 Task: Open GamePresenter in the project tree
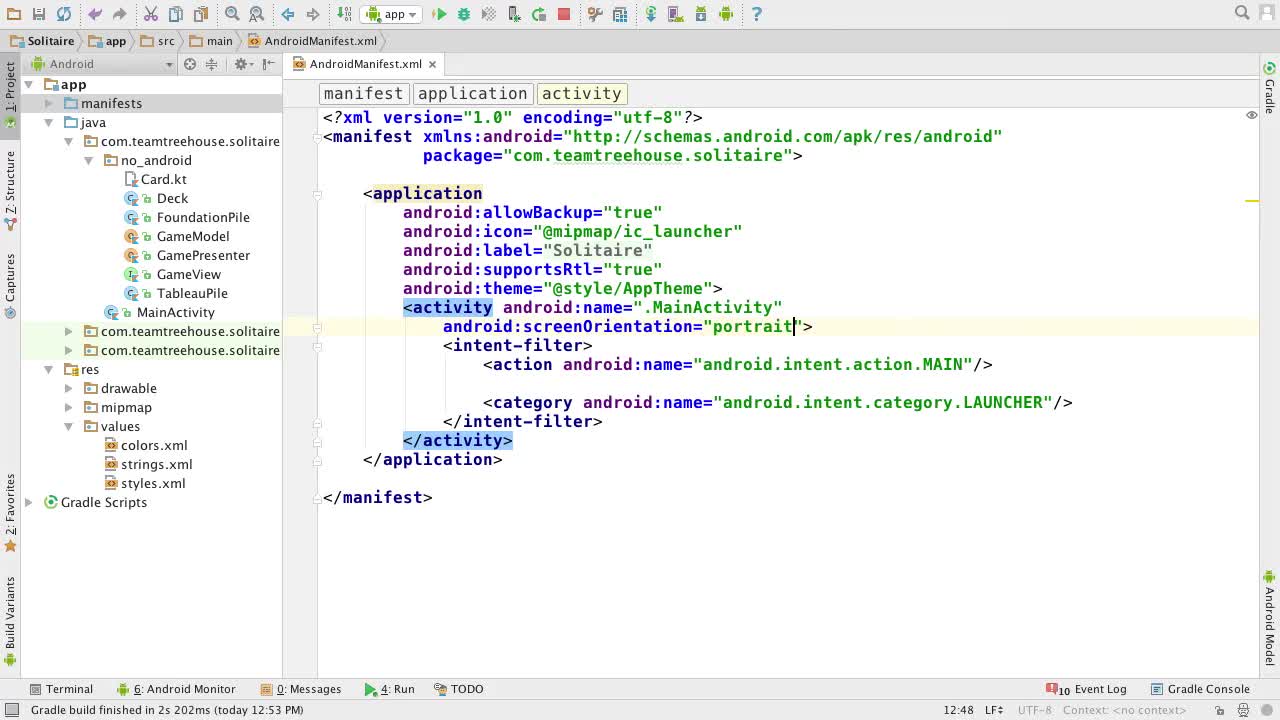click(x=187, y=256)
